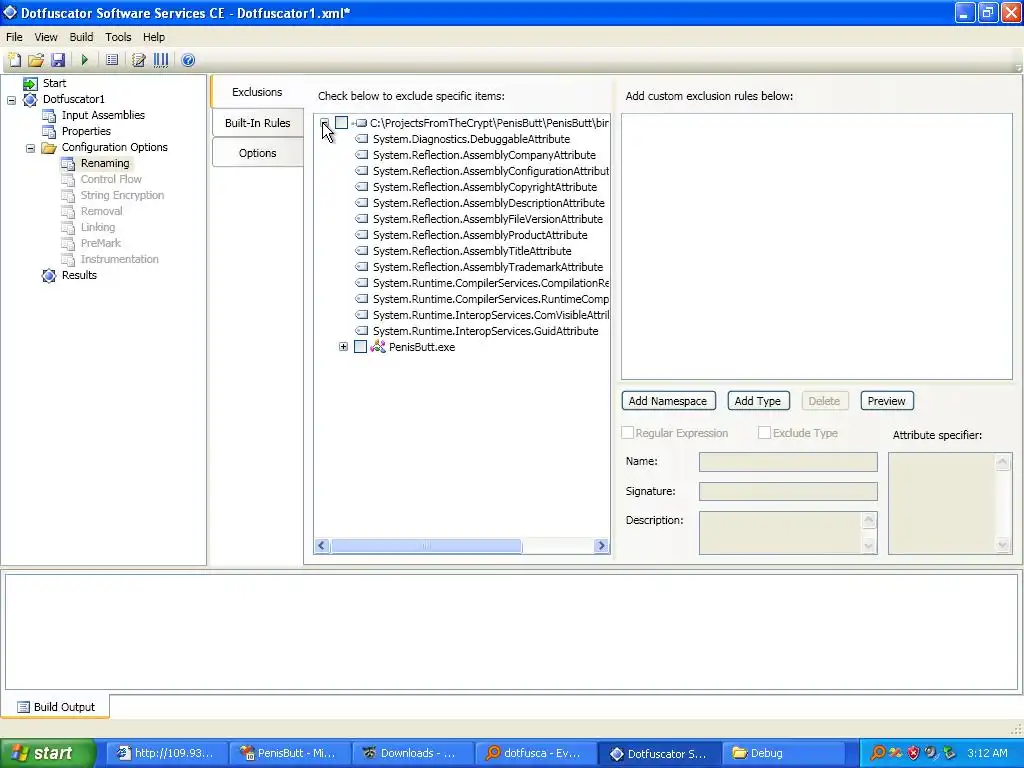Click the Add Type button

[758, 401]
